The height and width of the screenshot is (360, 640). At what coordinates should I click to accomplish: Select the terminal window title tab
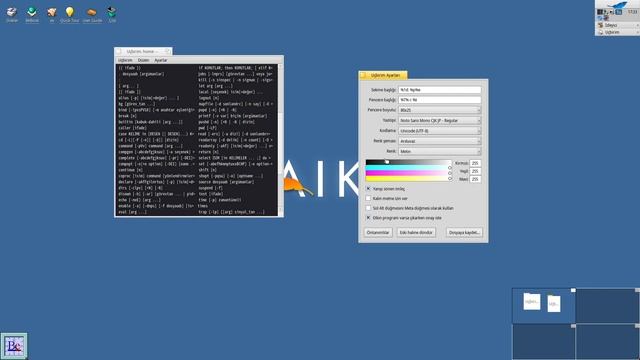pos(143,51)
